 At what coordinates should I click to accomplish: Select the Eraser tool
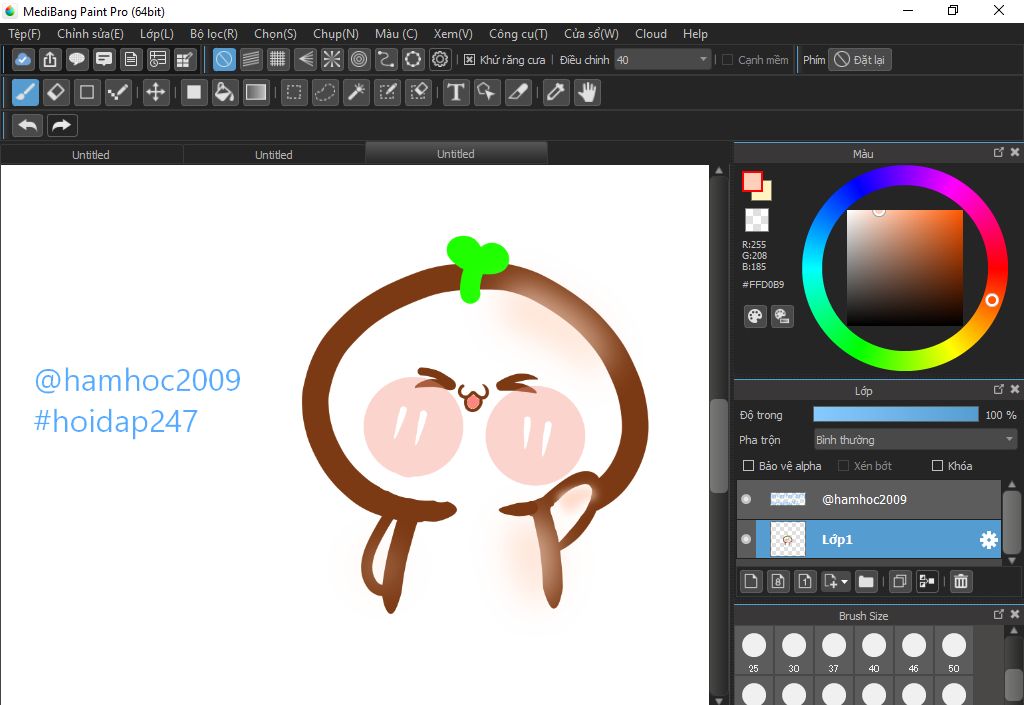pyautogui.click(x=56, y=93)
